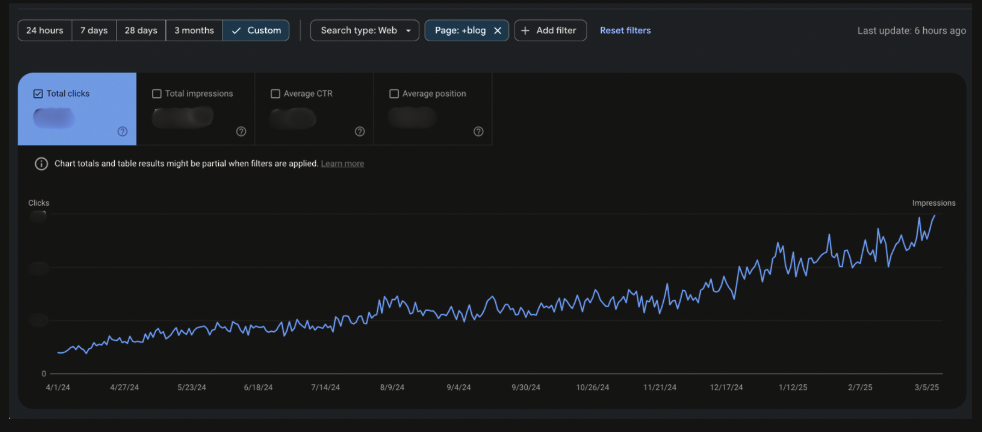This screenshot has width=982, height=432.
Task: Click the Clicks axis label
Action: tap(39, 203)
